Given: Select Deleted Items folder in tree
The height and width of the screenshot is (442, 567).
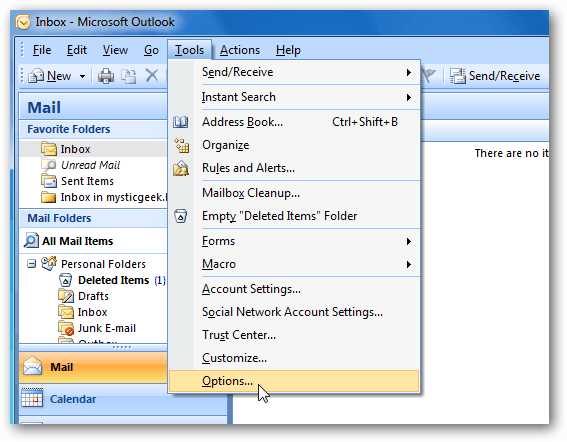Looking at the screenshot, I should [114, 280].
